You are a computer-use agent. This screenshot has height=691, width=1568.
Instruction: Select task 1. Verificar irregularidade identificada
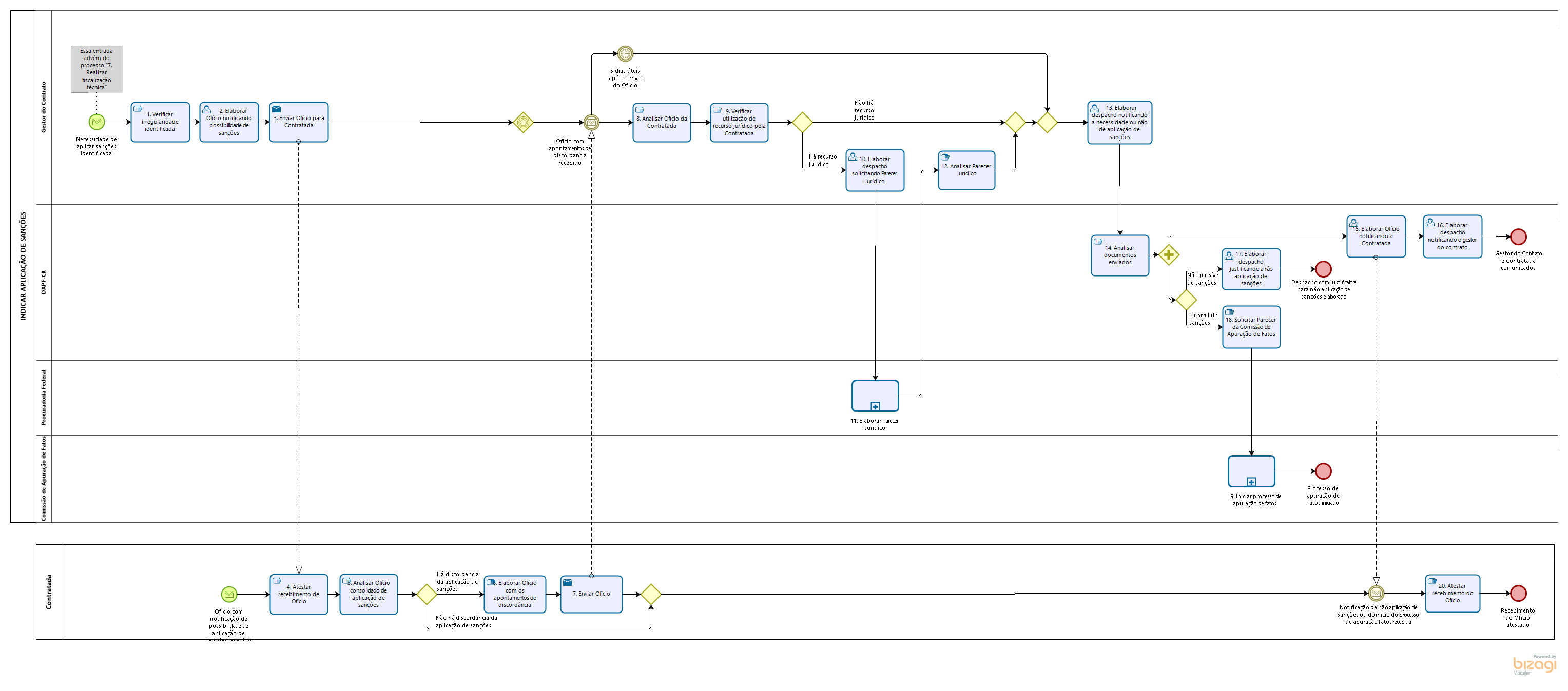coord(160,122)
